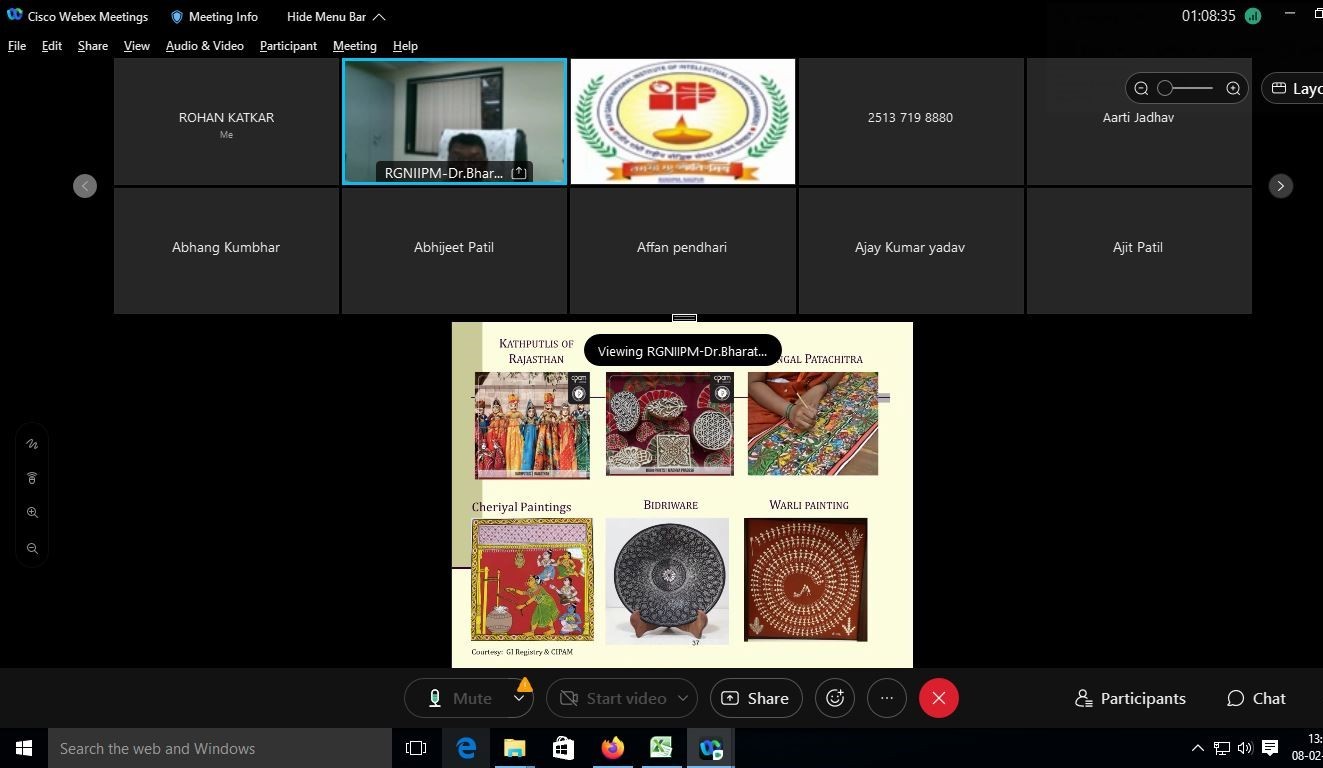Collapse the menu bar with Hide Menu Bar
This screenshot has width=1323, height=768.
(336, 17)
